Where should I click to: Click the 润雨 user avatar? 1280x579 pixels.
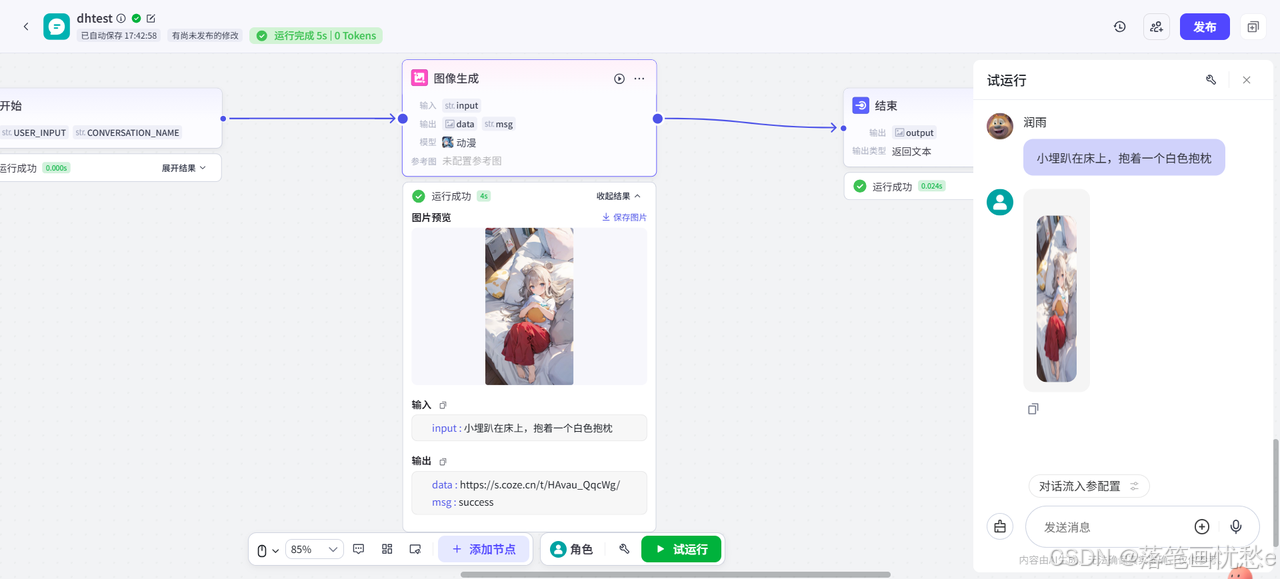pos(1000,126)
